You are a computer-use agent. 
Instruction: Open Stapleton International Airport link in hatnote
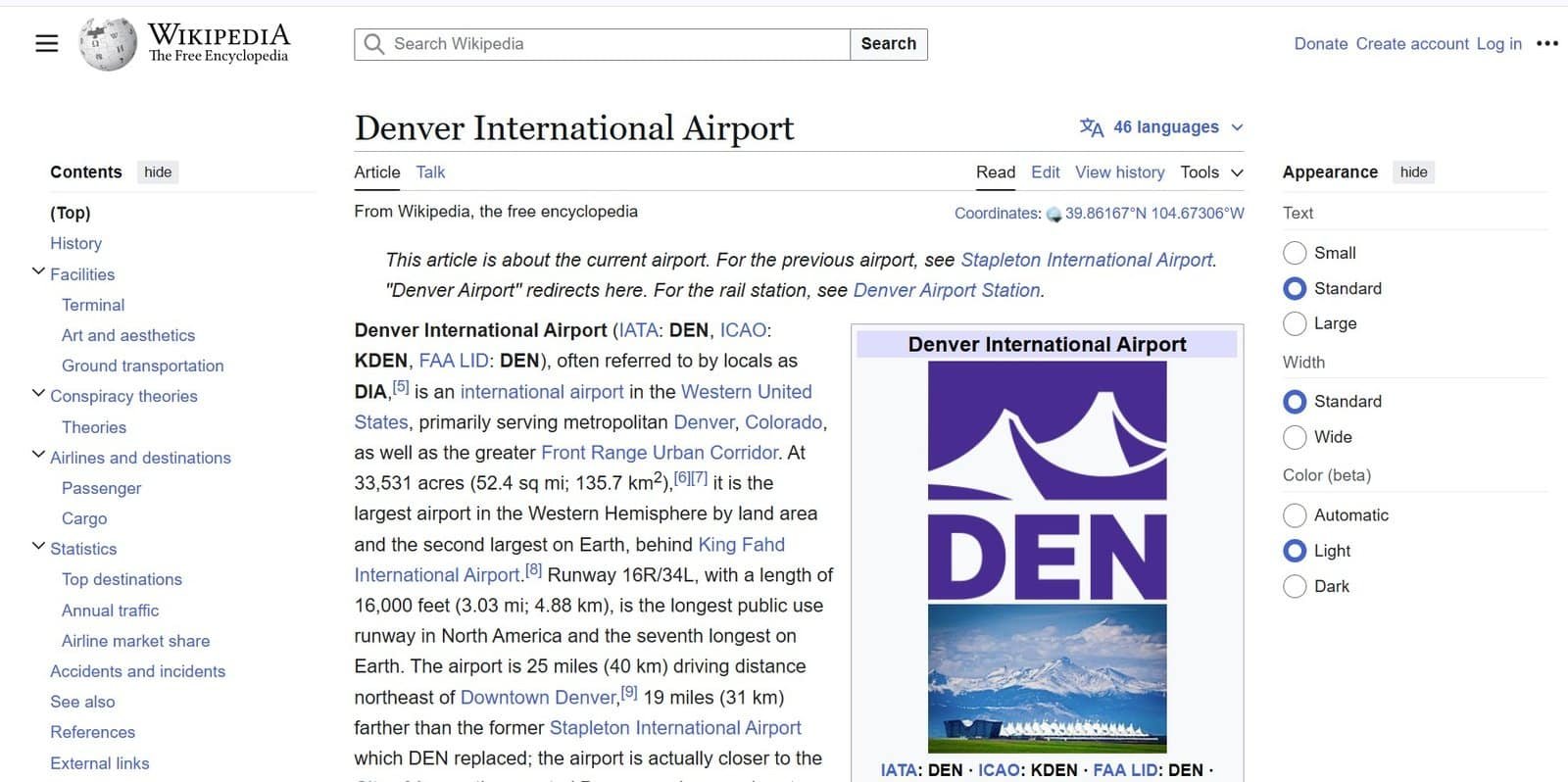coord(1087,260)
